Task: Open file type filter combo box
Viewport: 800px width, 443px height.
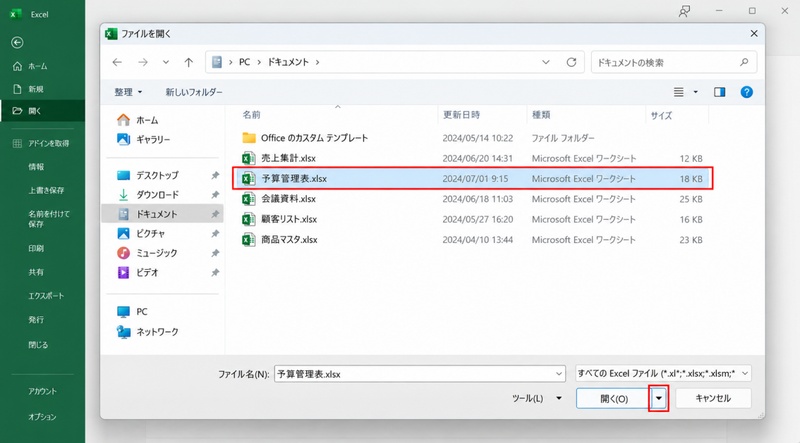Action: (663, 374)
